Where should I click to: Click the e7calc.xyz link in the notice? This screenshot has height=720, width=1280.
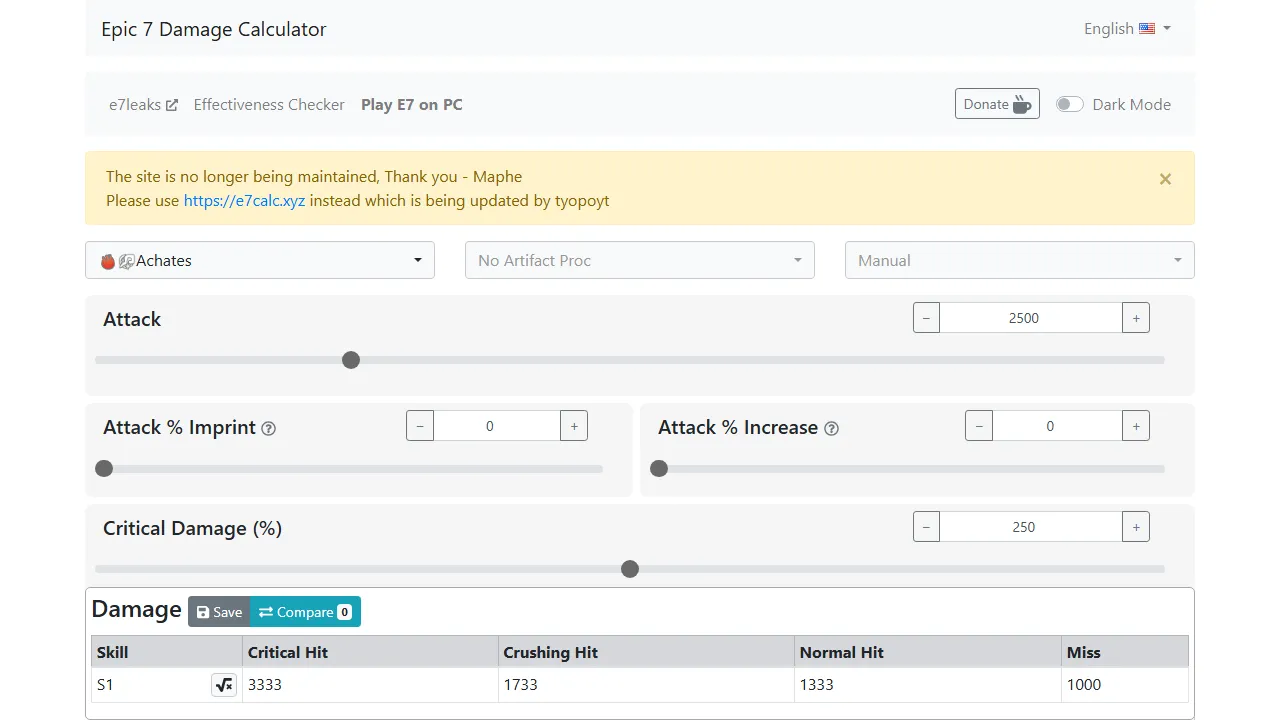click(244, 200)
